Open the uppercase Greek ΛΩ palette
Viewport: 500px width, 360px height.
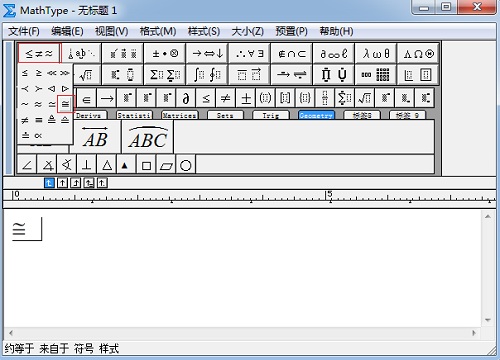pyautogui.click(x=418, y=53)
